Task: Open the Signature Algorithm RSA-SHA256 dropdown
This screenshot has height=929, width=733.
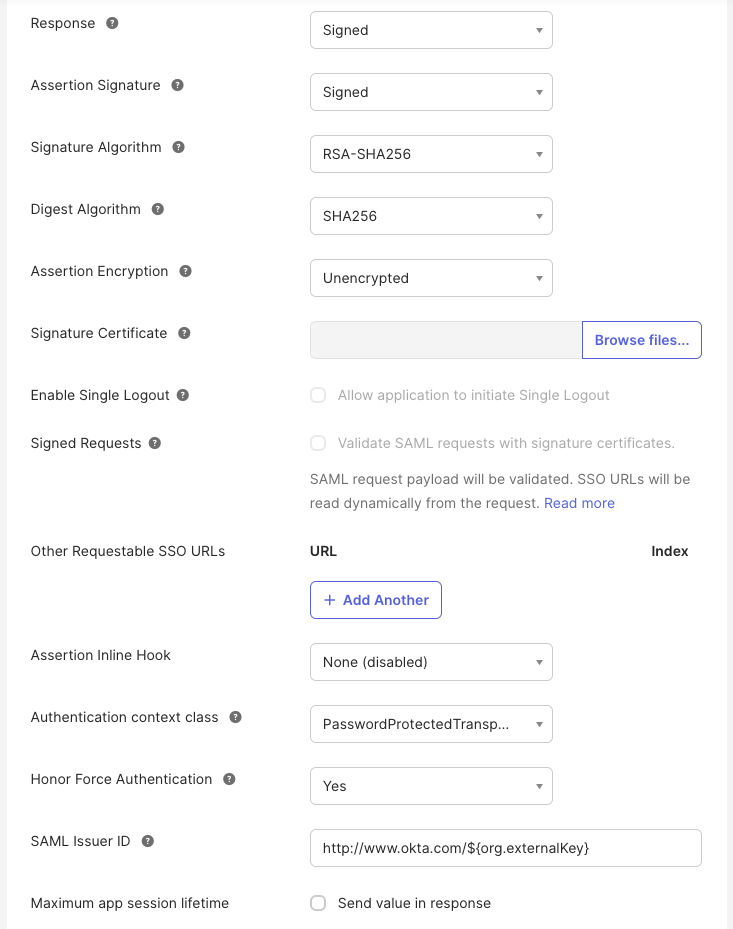Action: coord(431,154)
